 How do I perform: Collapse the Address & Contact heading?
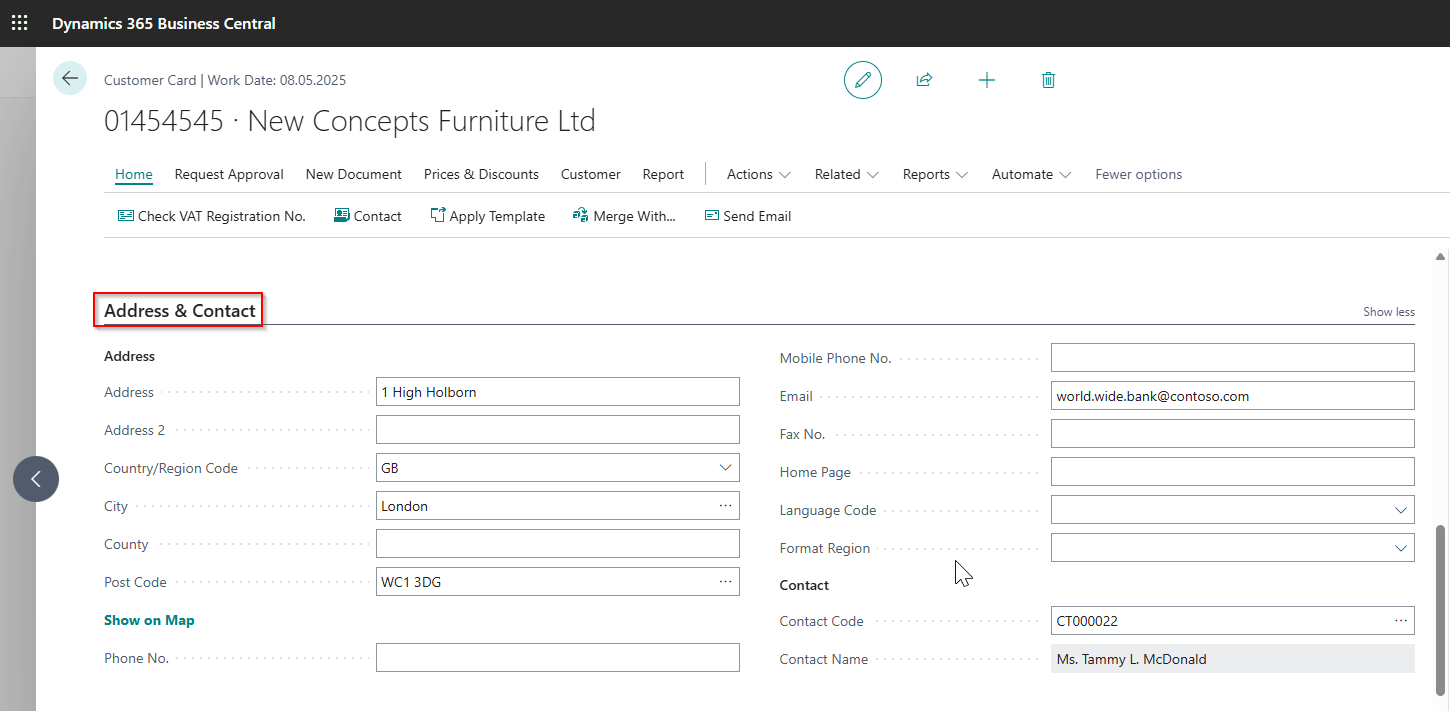[x=180, y=311]
